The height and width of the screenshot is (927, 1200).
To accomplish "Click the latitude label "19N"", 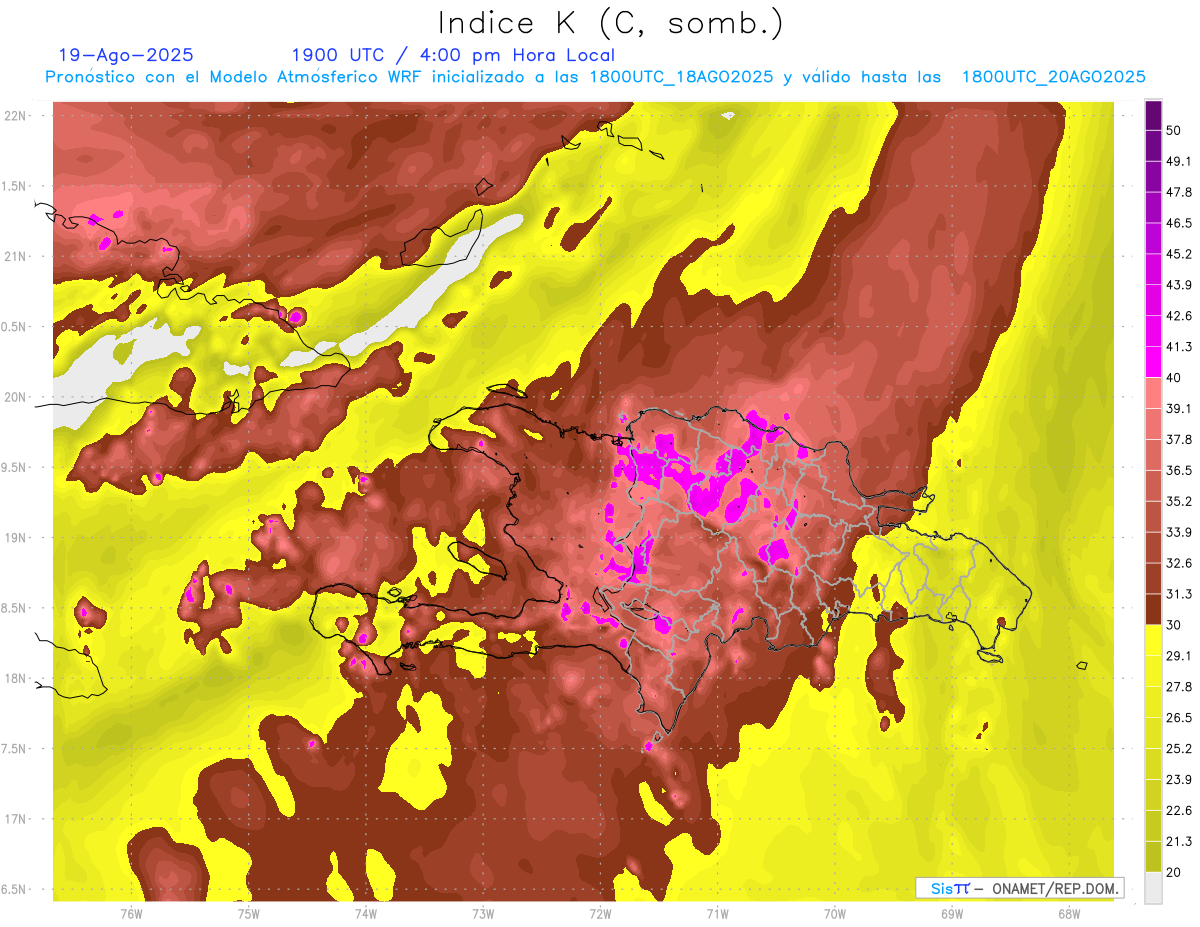I will click(17, 537).
